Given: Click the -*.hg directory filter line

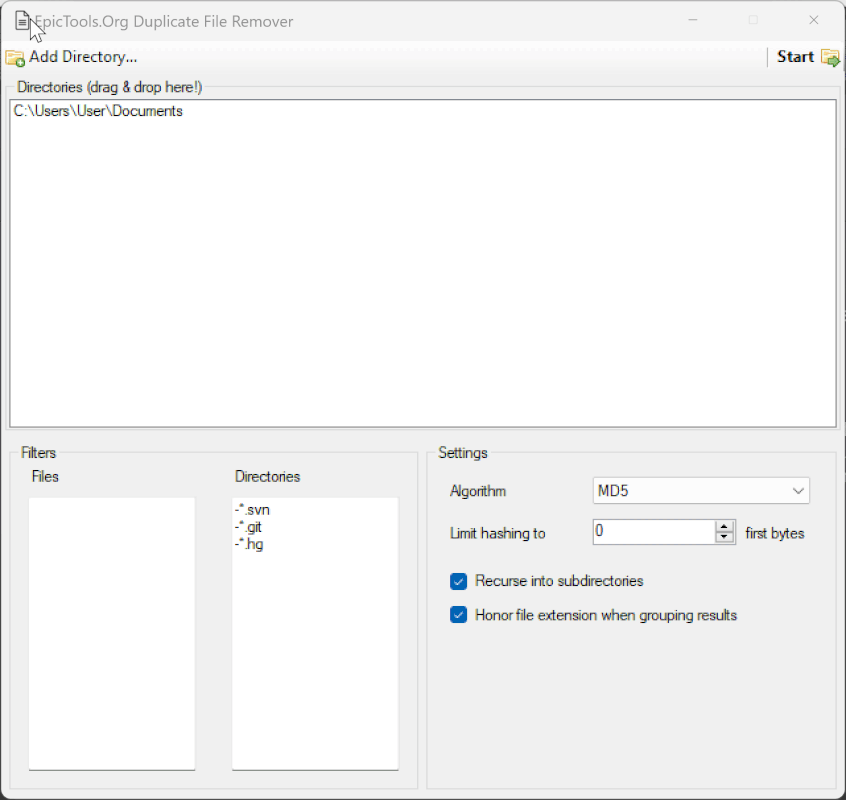Looking at the screenshot, I should click(249, 544).
